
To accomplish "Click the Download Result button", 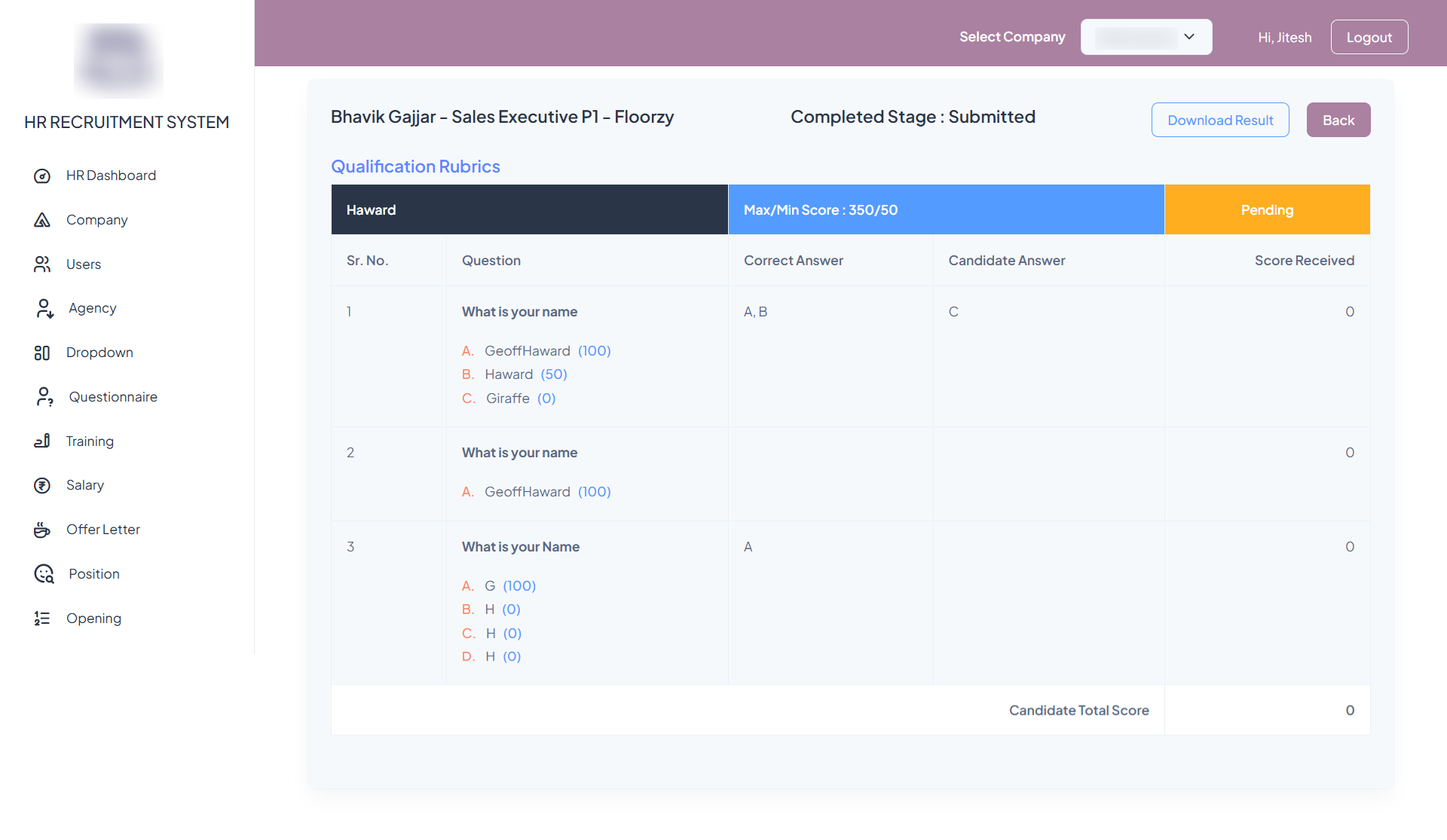I will pyautogui.click(x=1220, y=120).
